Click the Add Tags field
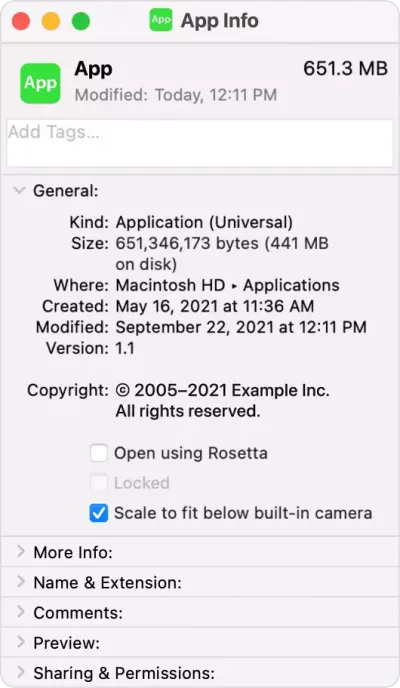Screen dimensions: 400x688 click(x=200, y=143)
